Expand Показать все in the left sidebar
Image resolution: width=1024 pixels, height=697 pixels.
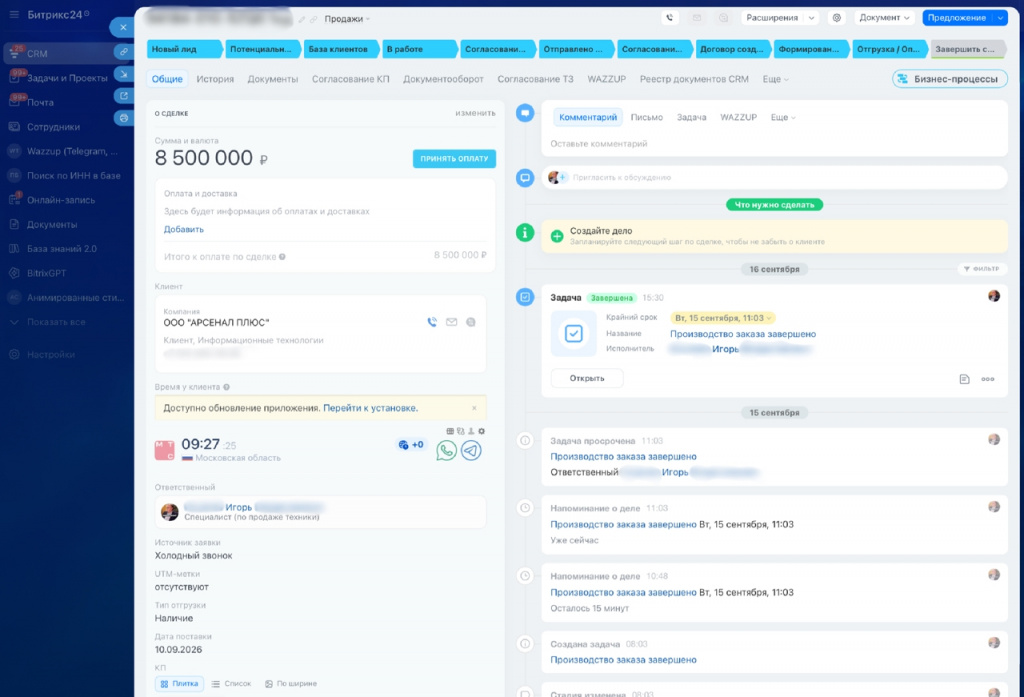point(56,322)
